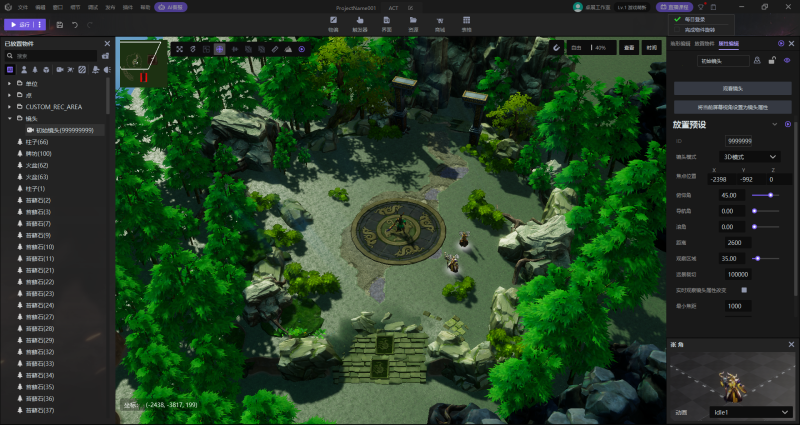Open the 帮助 help menu
This screenshot has width=800, height=425.
145,8
